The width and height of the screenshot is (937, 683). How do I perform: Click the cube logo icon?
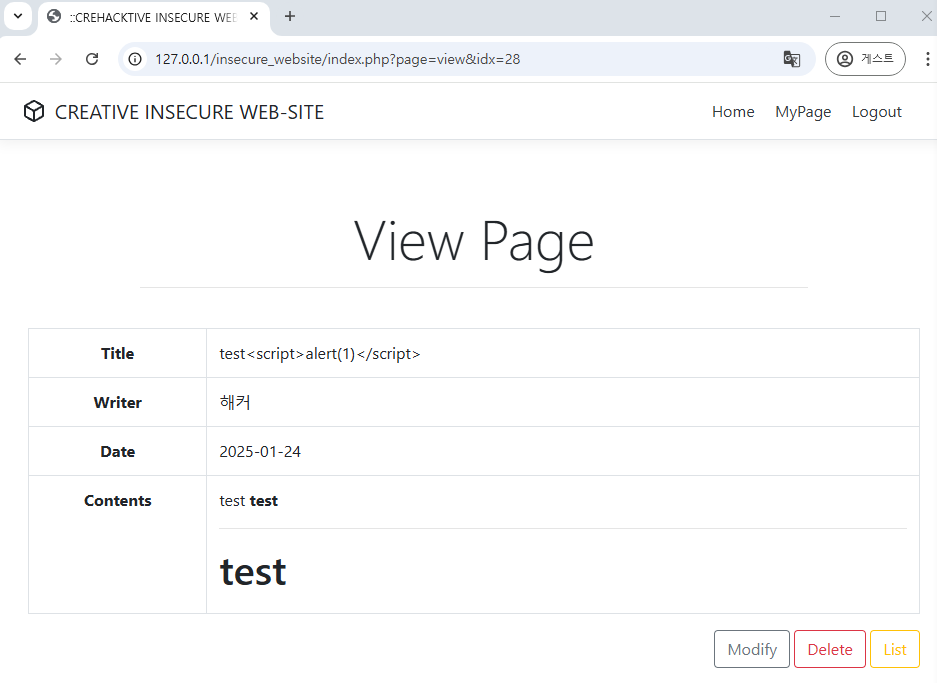click(x=34, y=112)
